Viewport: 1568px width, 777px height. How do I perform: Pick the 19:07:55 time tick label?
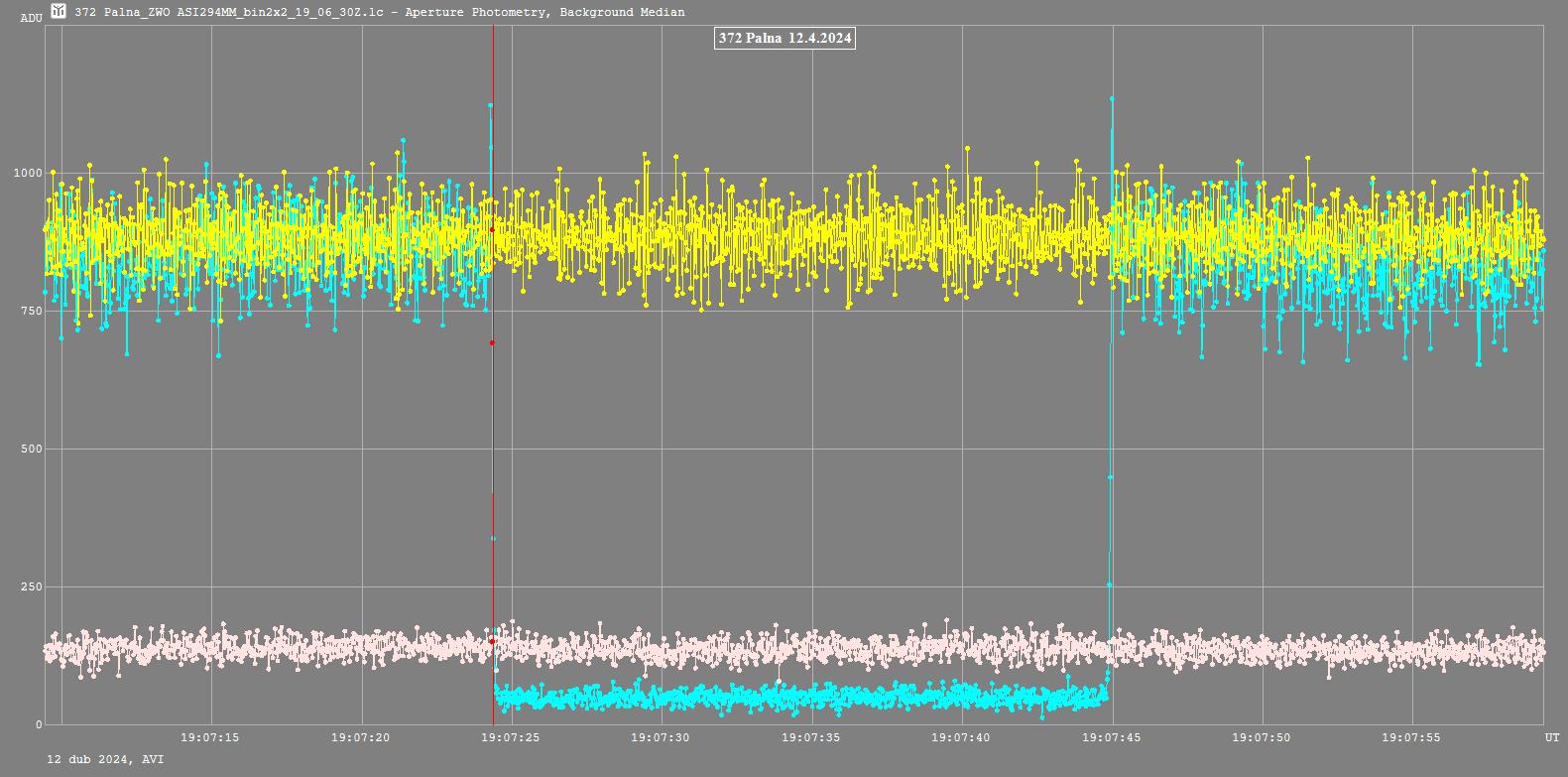tap(1412, 737)
